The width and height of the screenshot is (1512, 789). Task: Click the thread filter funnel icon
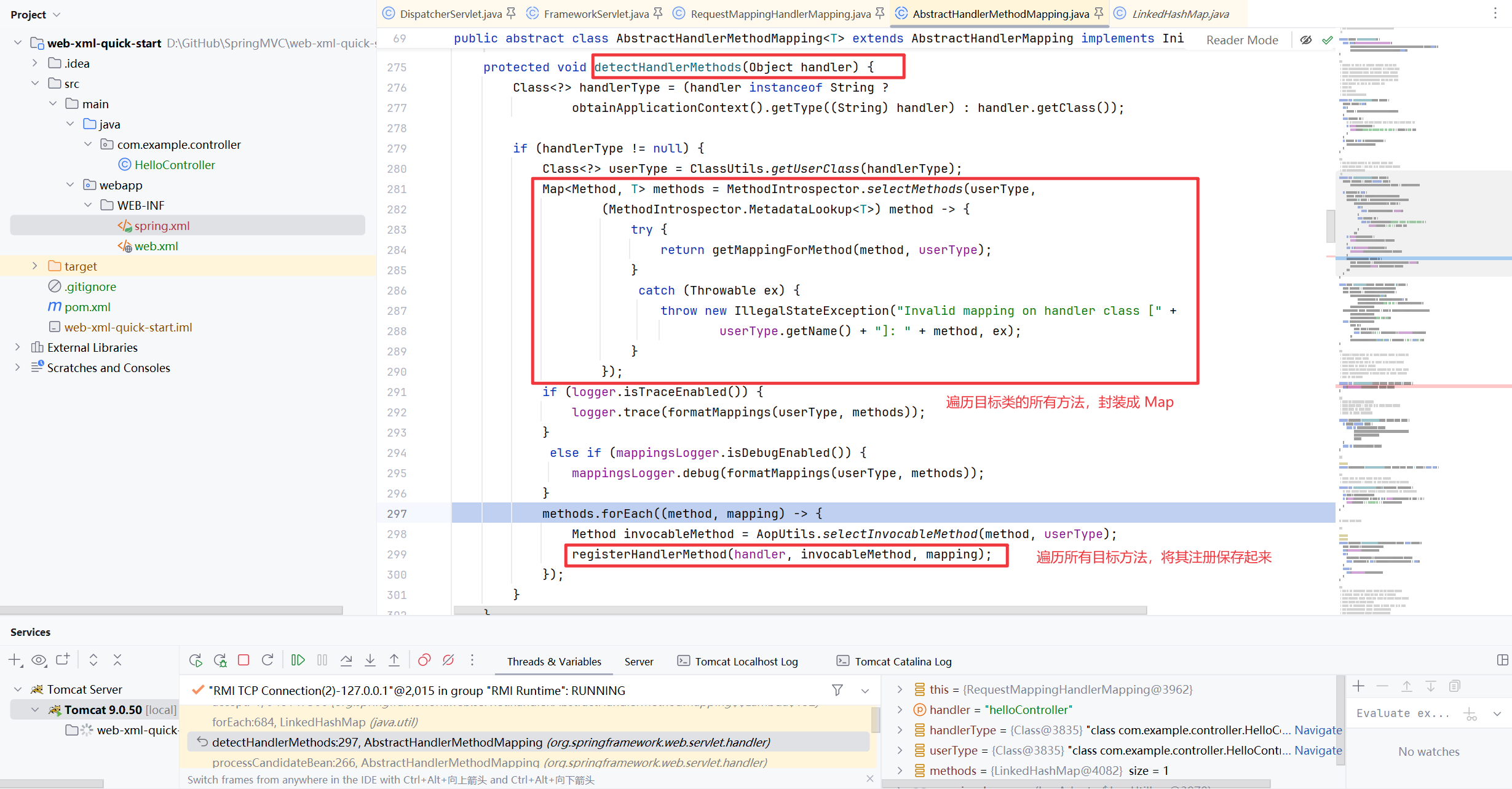[x=837, y=690]
